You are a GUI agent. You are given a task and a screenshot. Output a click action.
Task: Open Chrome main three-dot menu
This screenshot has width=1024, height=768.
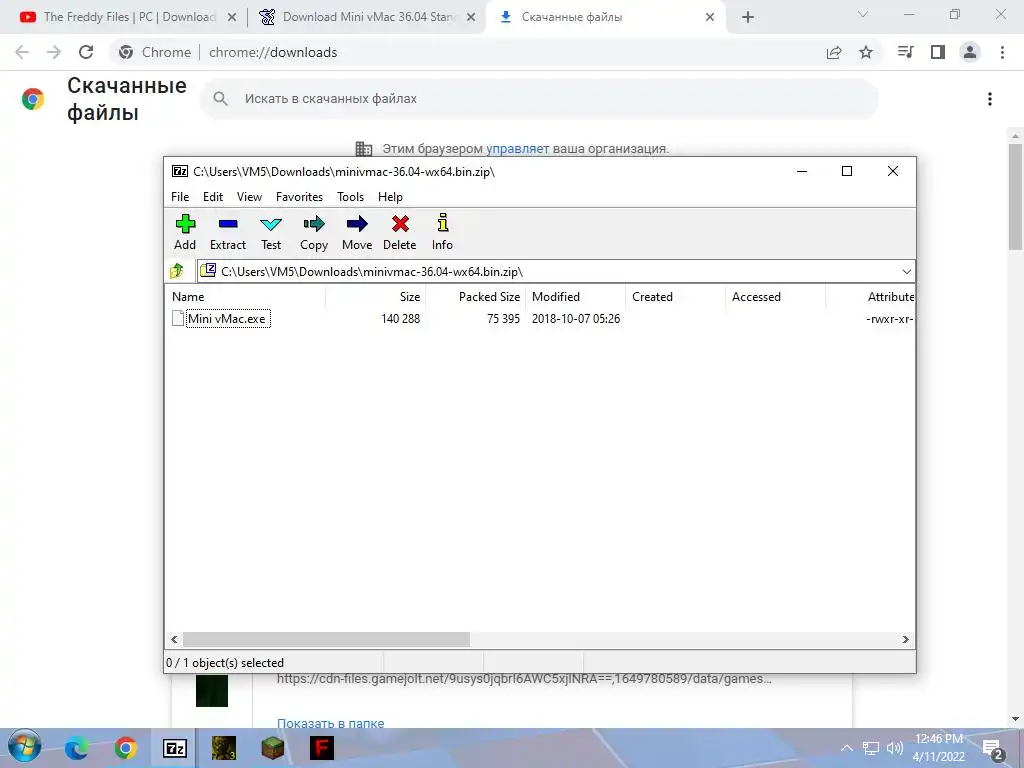click(1002, 52)
